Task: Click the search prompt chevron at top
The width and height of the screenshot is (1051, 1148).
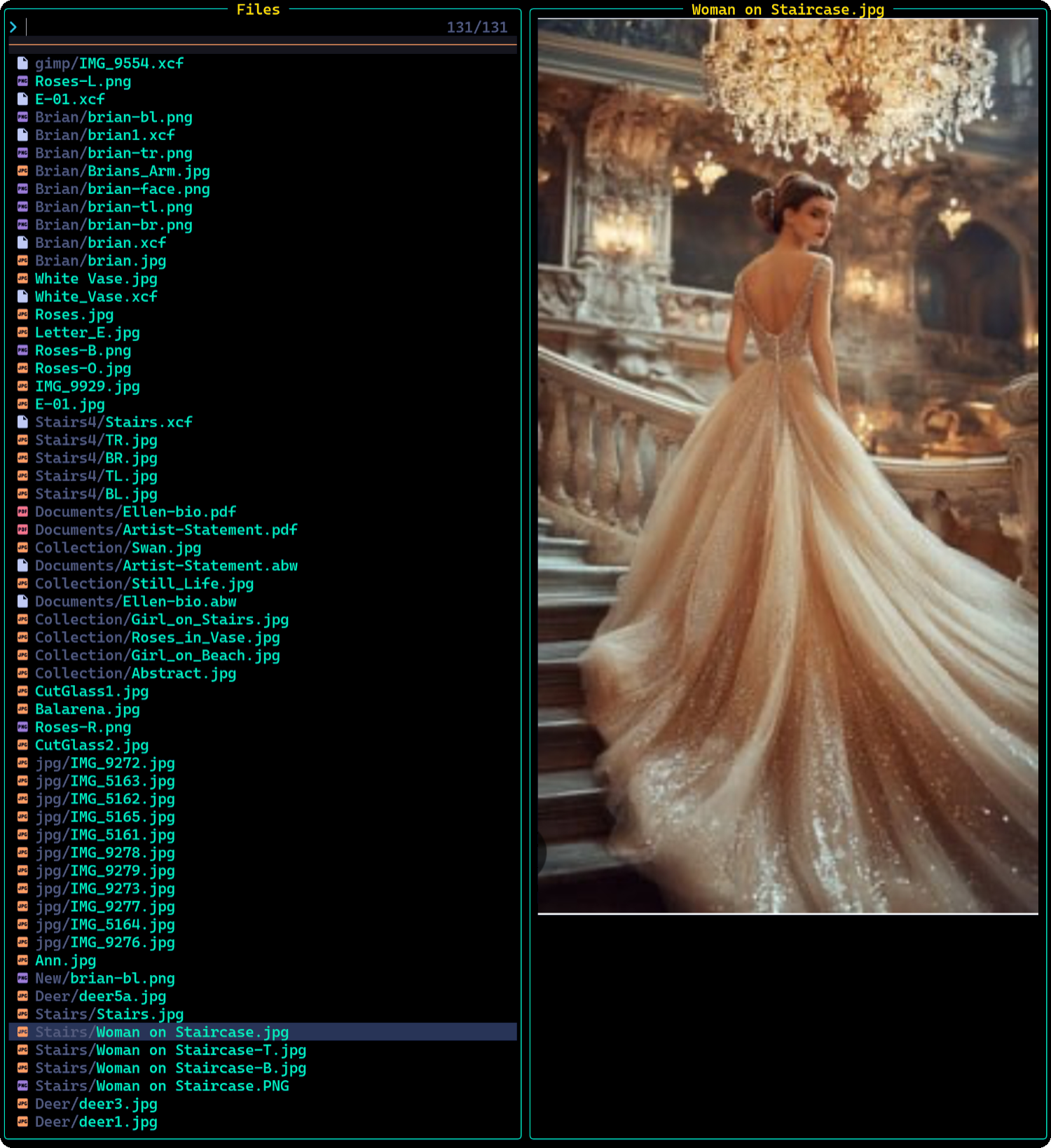Action: pos(13,27)
